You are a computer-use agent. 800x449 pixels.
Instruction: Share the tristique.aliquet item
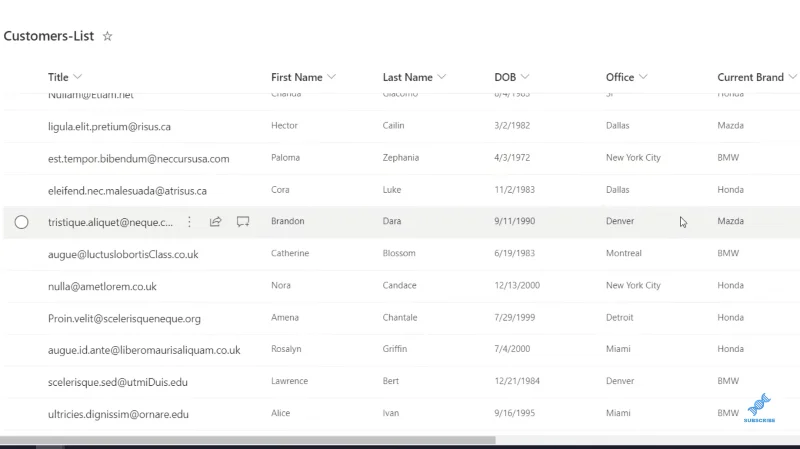[215, 221]
